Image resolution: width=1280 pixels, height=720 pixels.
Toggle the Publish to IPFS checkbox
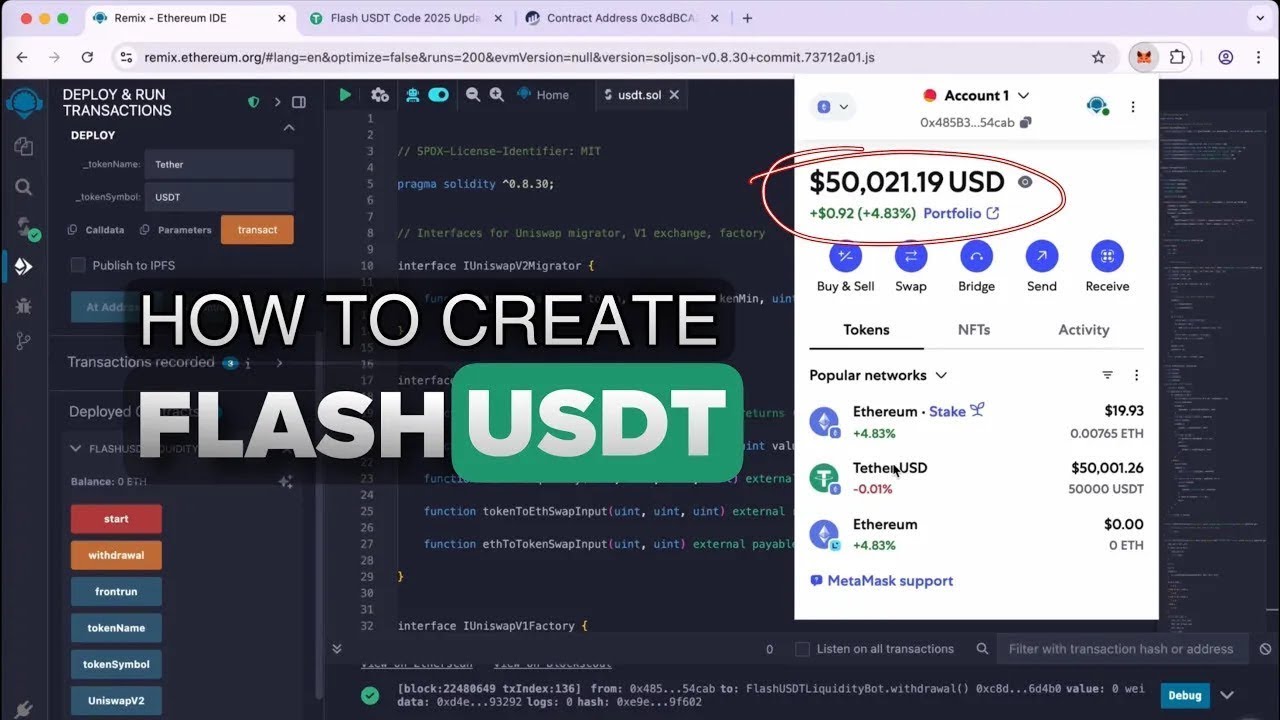tap(78, 265)
